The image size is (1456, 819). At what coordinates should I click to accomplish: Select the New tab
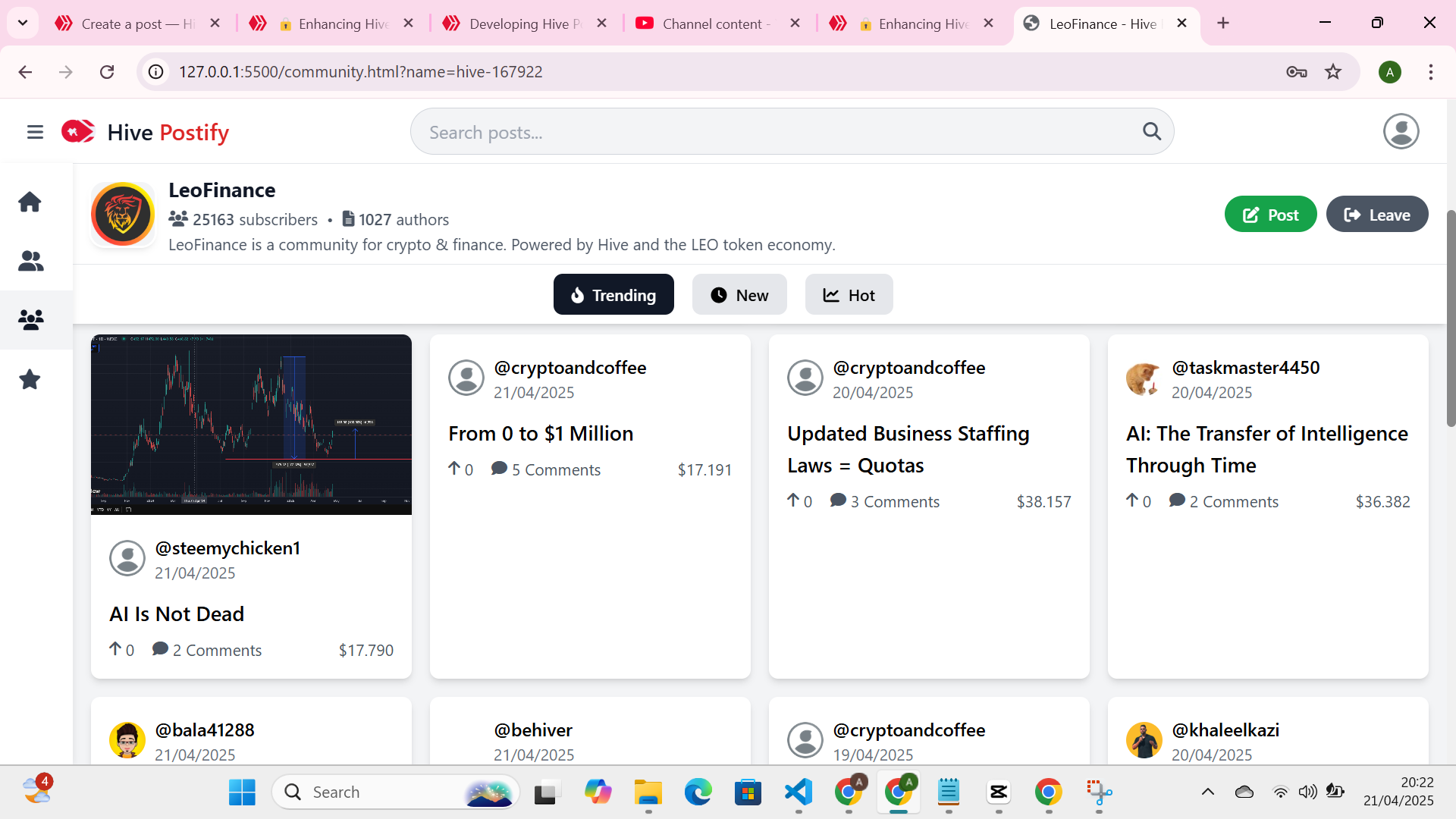click(739, 294)
